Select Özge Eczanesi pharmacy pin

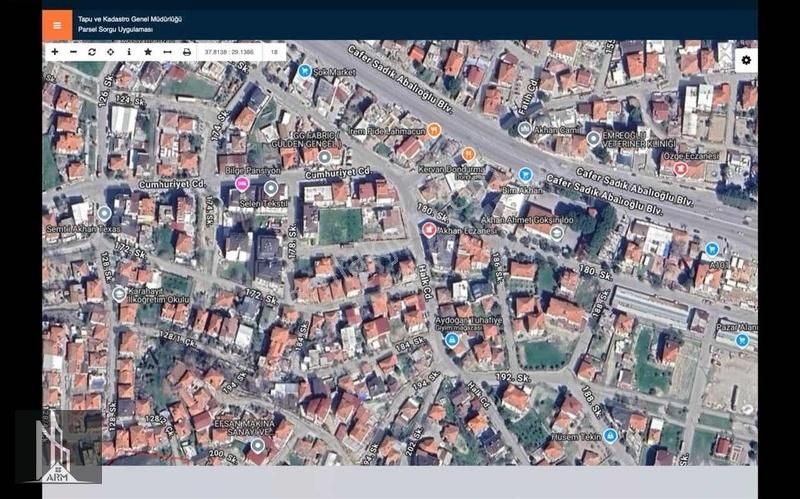click(679, 168)
